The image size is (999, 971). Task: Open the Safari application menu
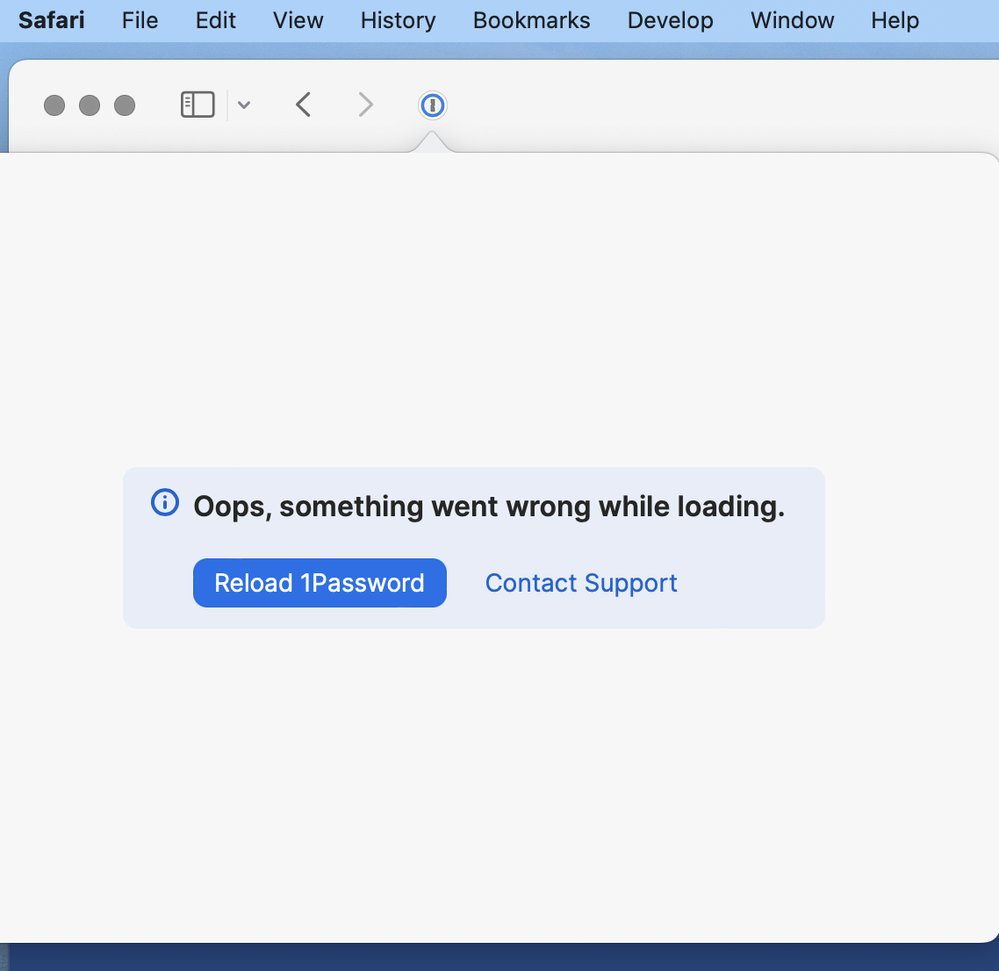coord(51,20)
